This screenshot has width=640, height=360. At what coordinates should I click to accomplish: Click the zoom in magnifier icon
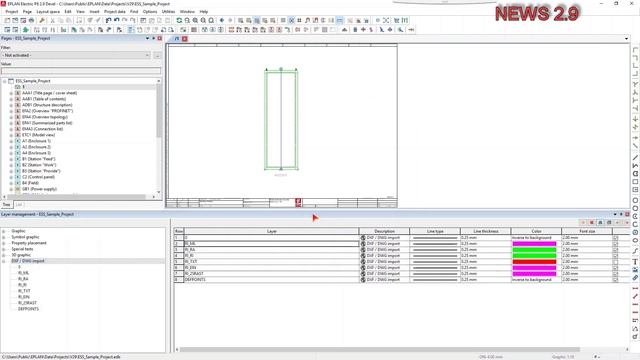[x=195, y=20]
